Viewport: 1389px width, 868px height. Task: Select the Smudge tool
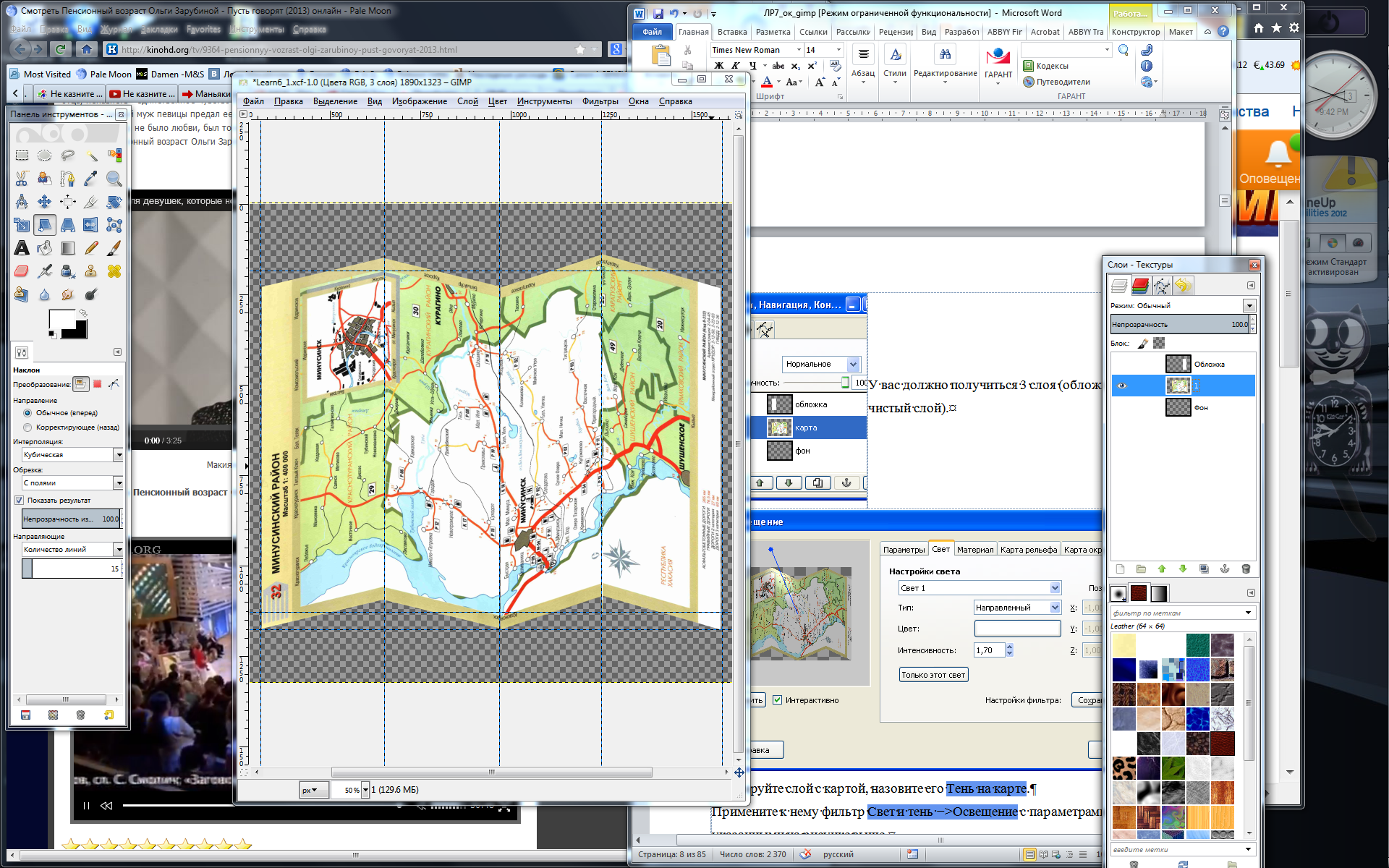pos(68,294)
